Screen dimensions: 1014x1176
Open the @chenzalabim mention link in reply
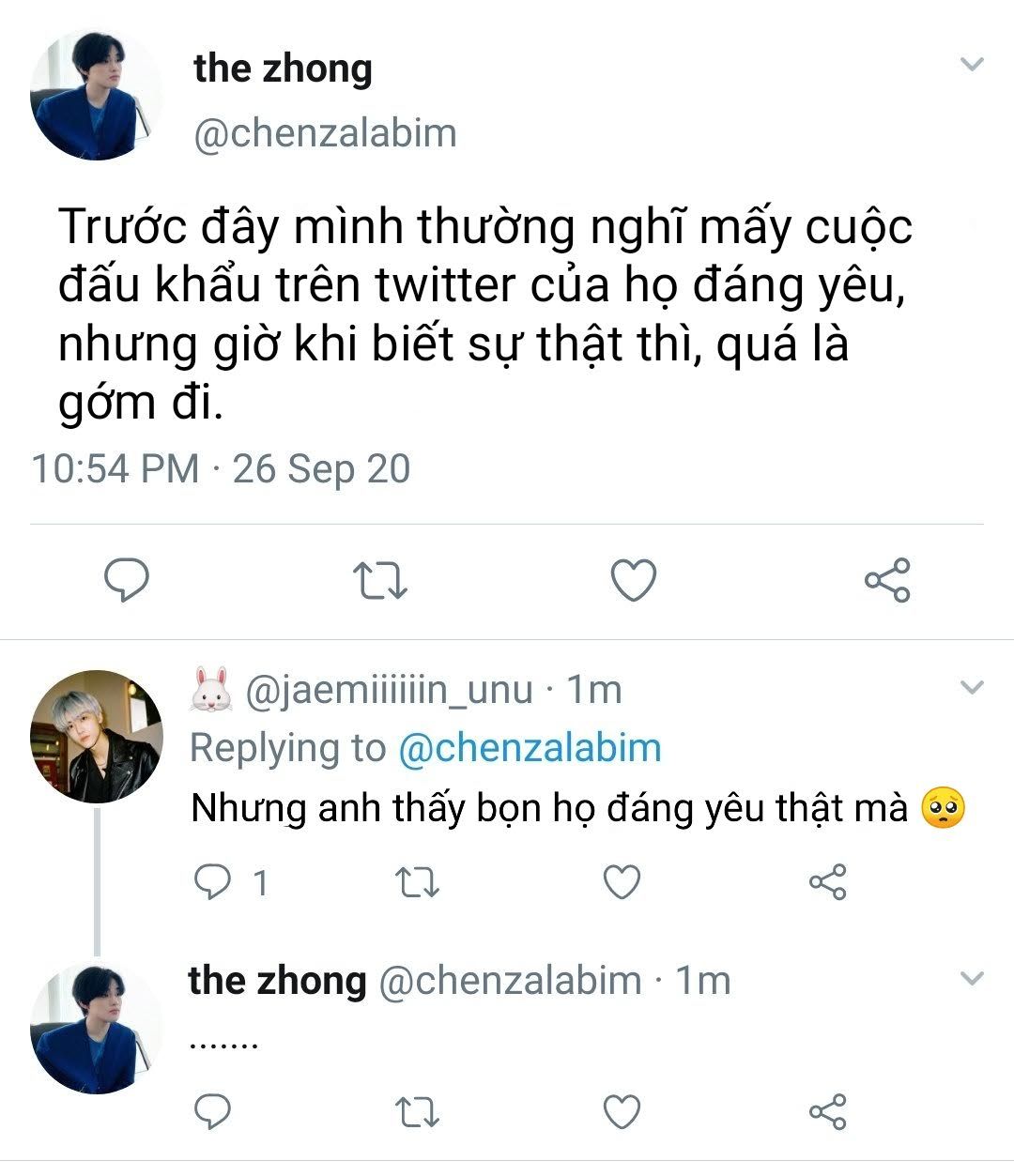(x=530, y=748)
